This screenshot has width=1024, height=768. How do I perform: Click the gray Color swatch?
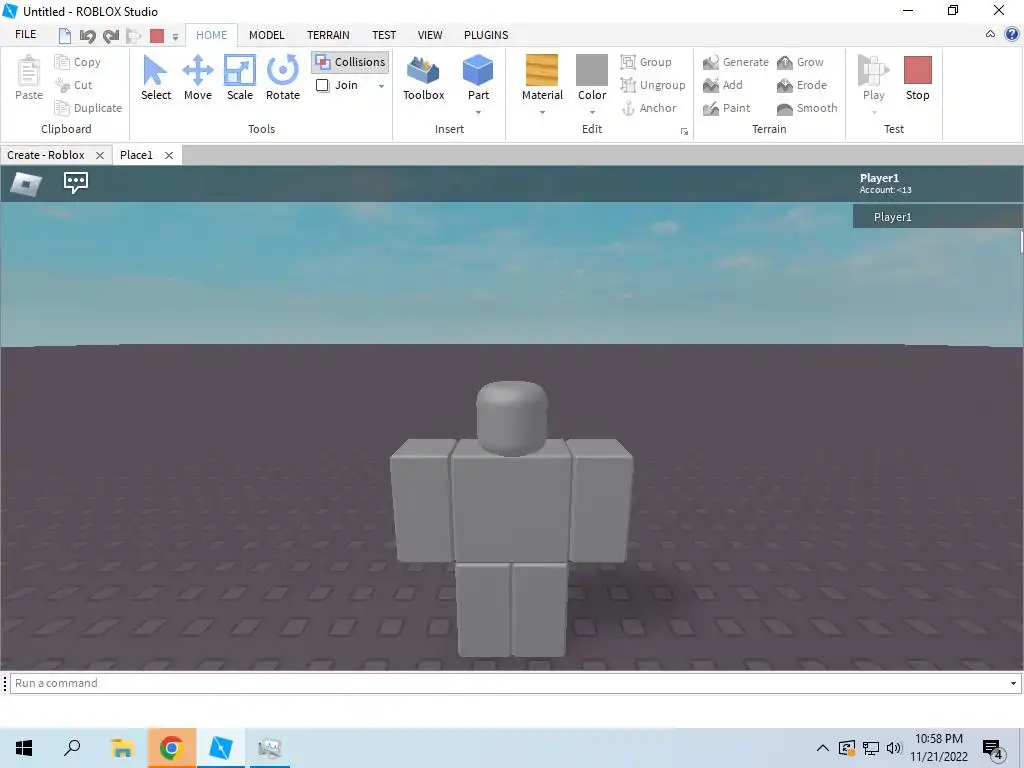click(592, 71)
